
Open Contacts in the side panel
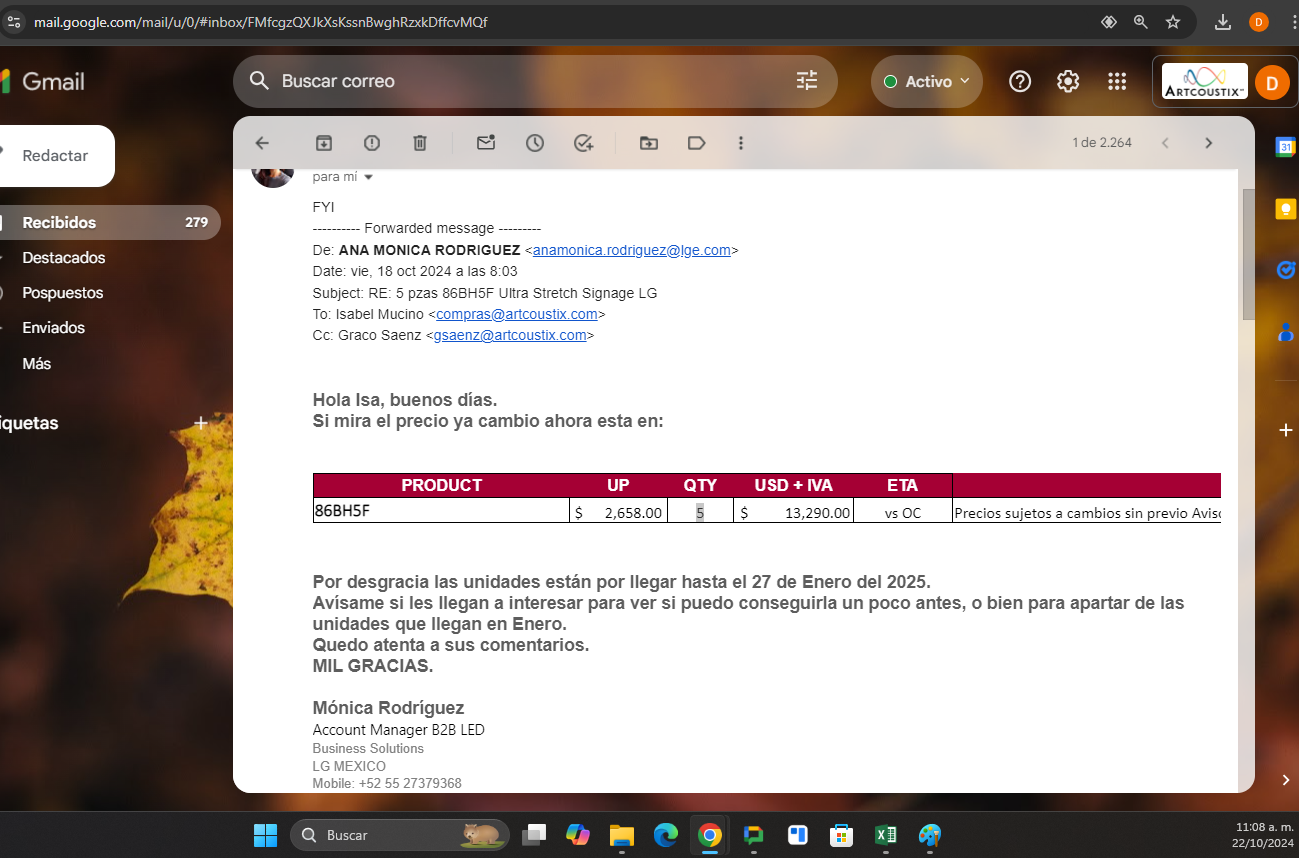coord(1285,332)
